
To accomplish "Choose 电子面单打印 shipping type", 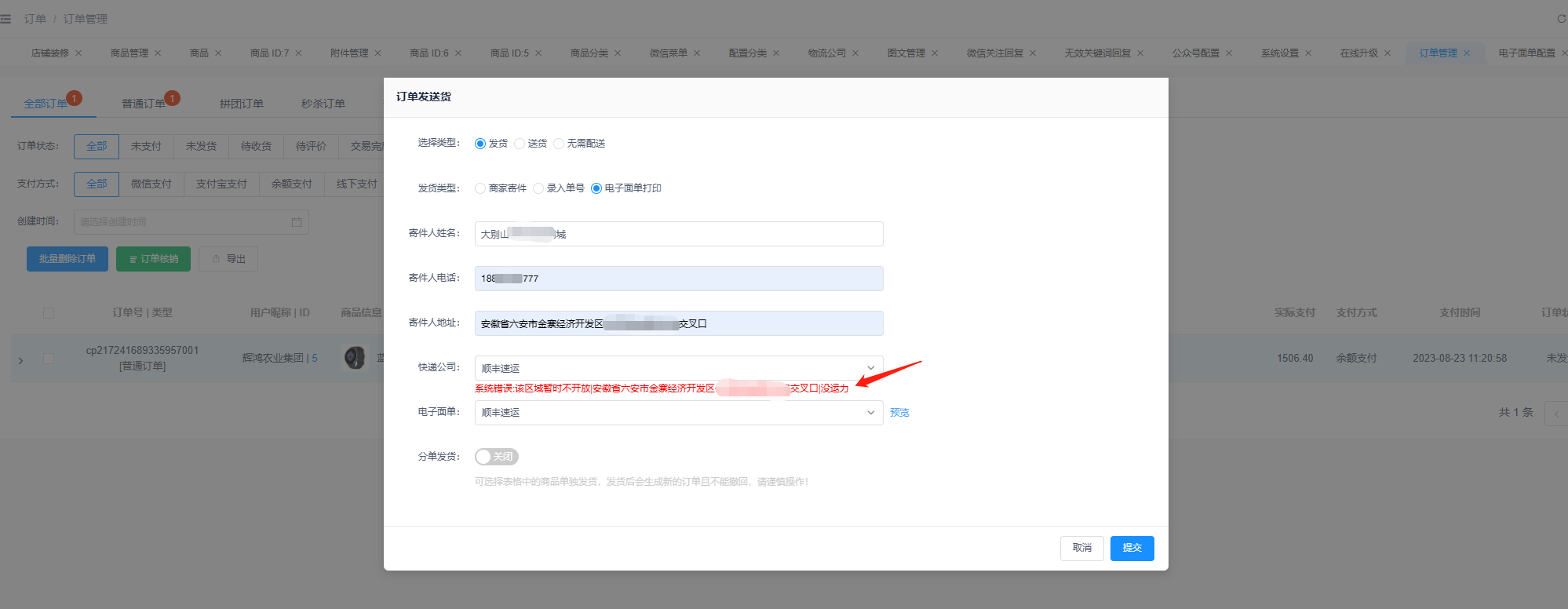I will tap(596, 188).
